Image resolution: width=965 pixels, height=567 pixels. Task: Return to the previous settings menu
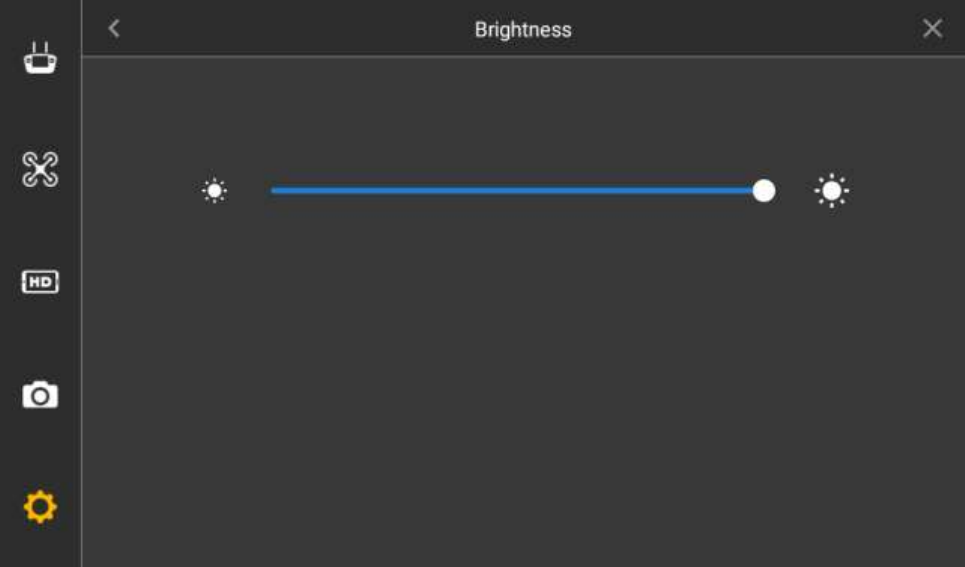click(x=114, y=28)
